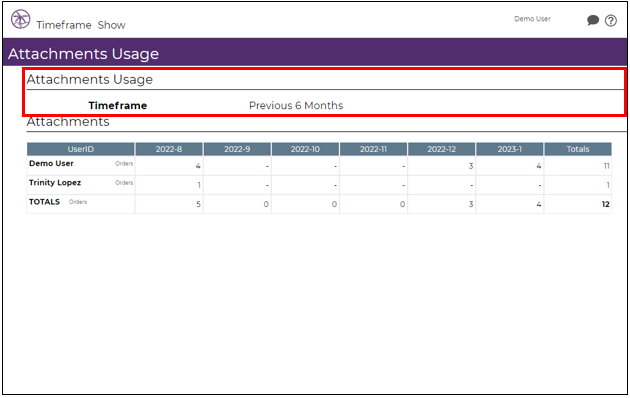Viewport: 630px width, 398px height.
Task: Click the Totals column header
Action: click(578, 149)
